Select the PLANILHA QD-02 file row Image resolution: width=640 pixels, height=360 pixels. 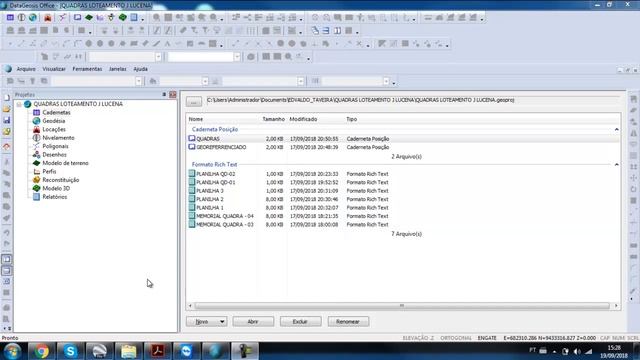click(403, 174)
